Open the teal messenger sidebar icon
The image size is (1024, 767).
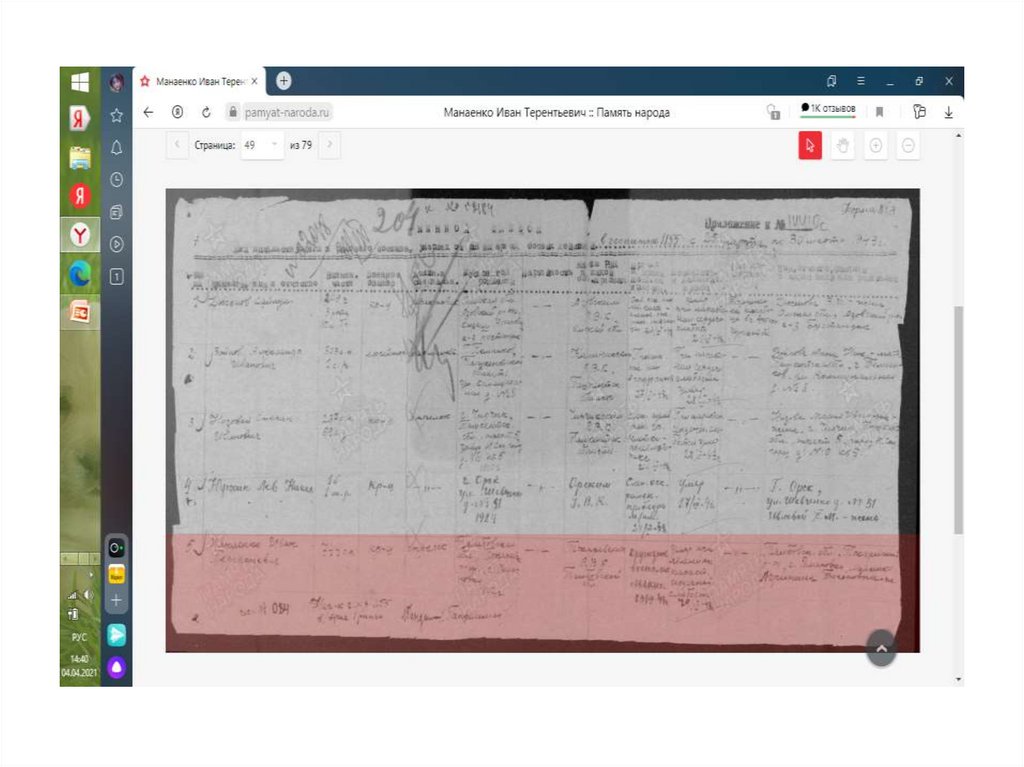pyautogui.click(x=116, y=634)
